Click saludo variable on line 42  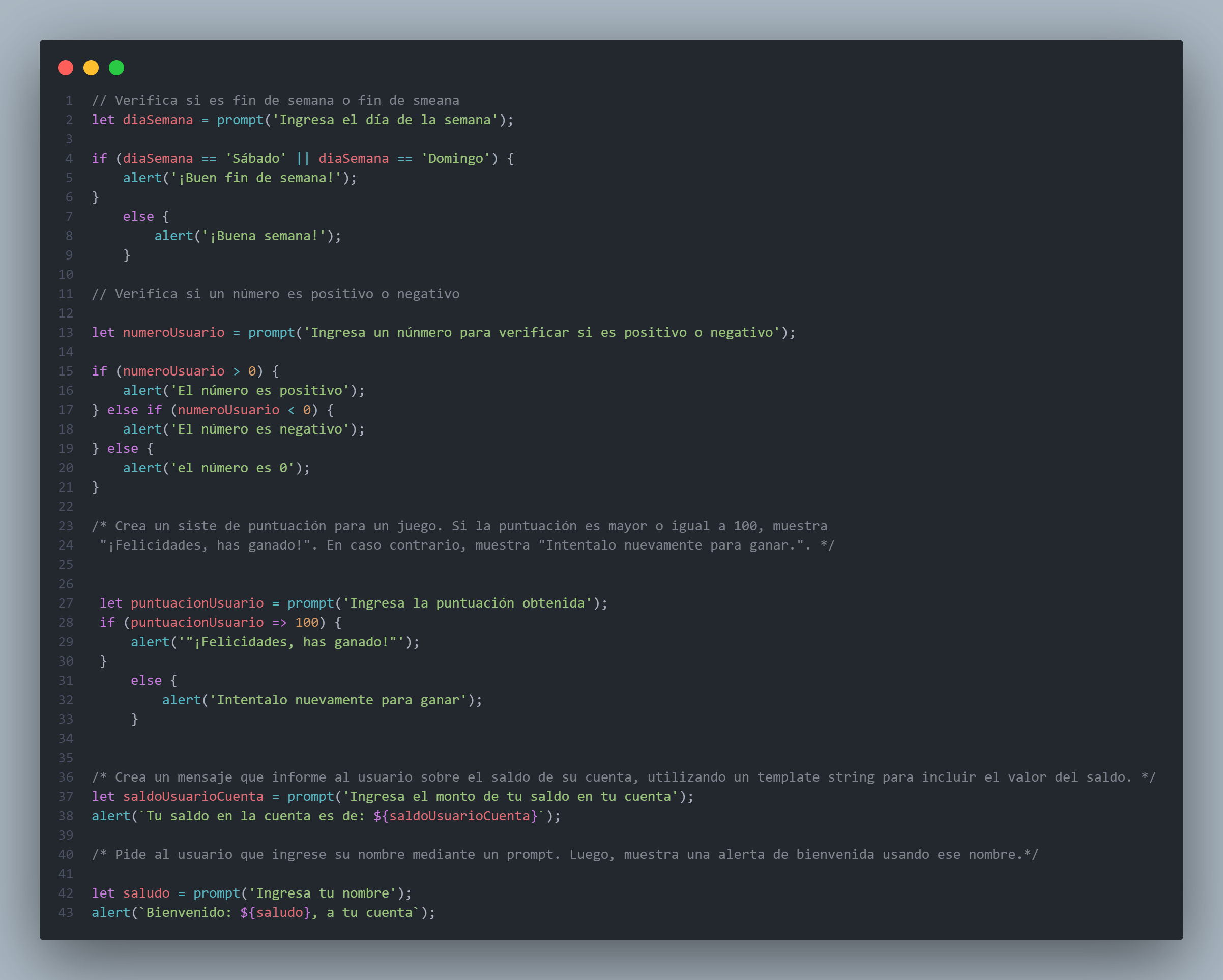point(147,893)
